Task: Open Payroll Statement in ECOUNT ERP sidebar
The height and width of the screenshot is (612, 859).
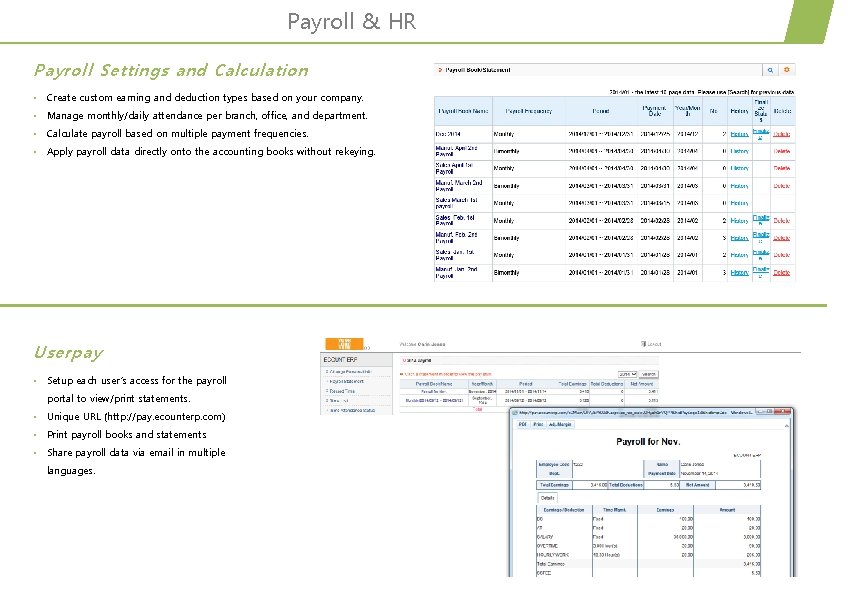Action: (346, 381)
